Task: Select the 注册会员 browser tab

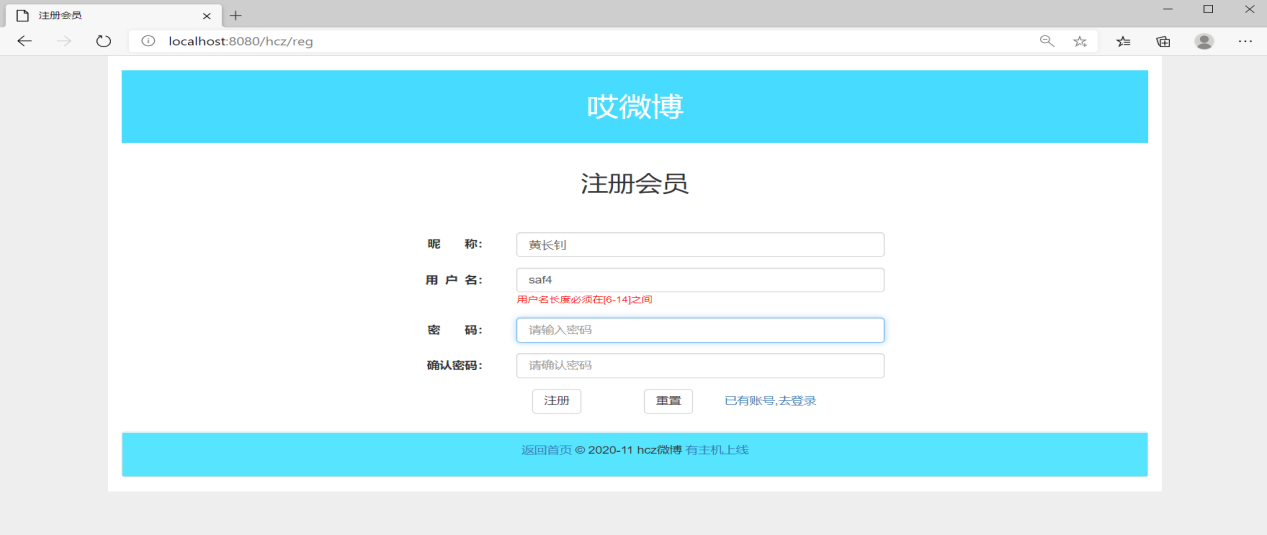Action: click(113, 15)
